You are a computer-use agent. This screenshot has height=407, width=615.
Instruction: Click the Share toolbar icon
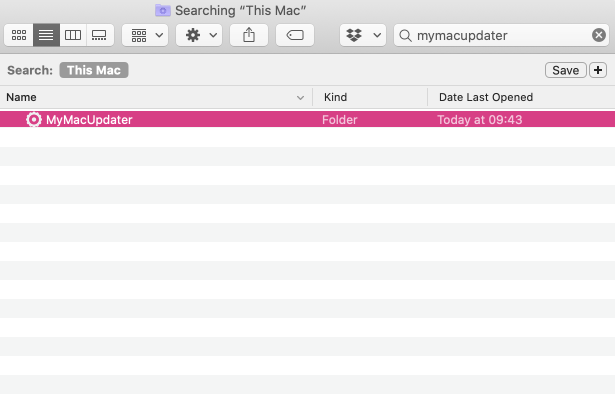point(248,35)
